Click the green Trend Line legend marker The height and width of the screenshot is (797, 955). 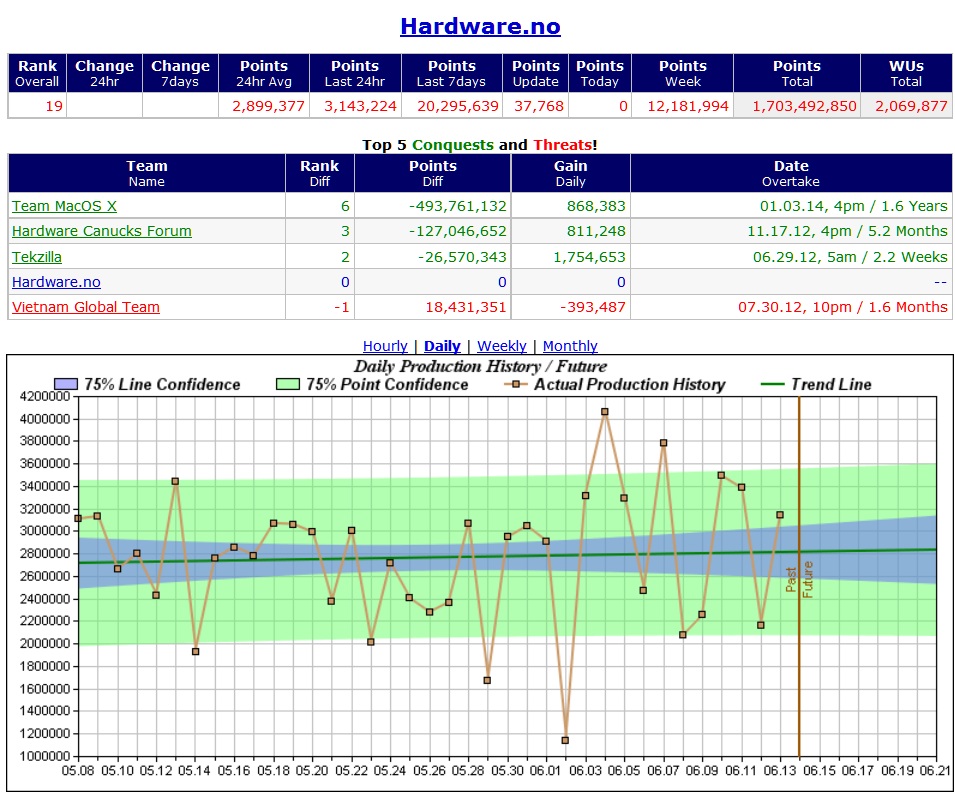pos(773,384)
